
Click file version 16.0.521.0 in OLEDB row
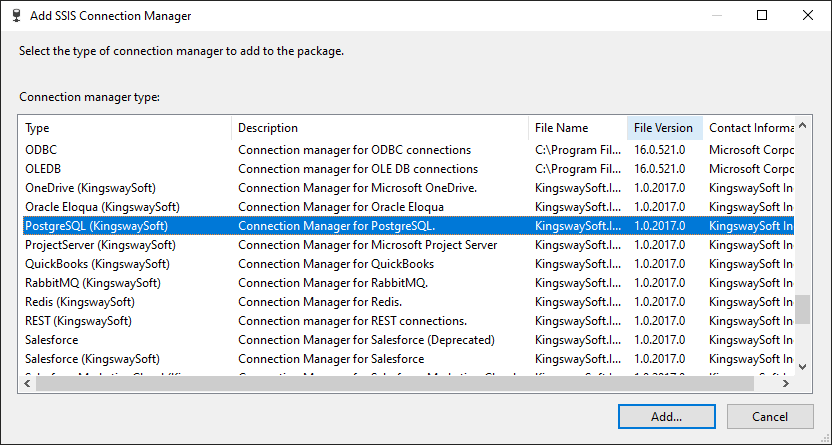coord(660,169)
